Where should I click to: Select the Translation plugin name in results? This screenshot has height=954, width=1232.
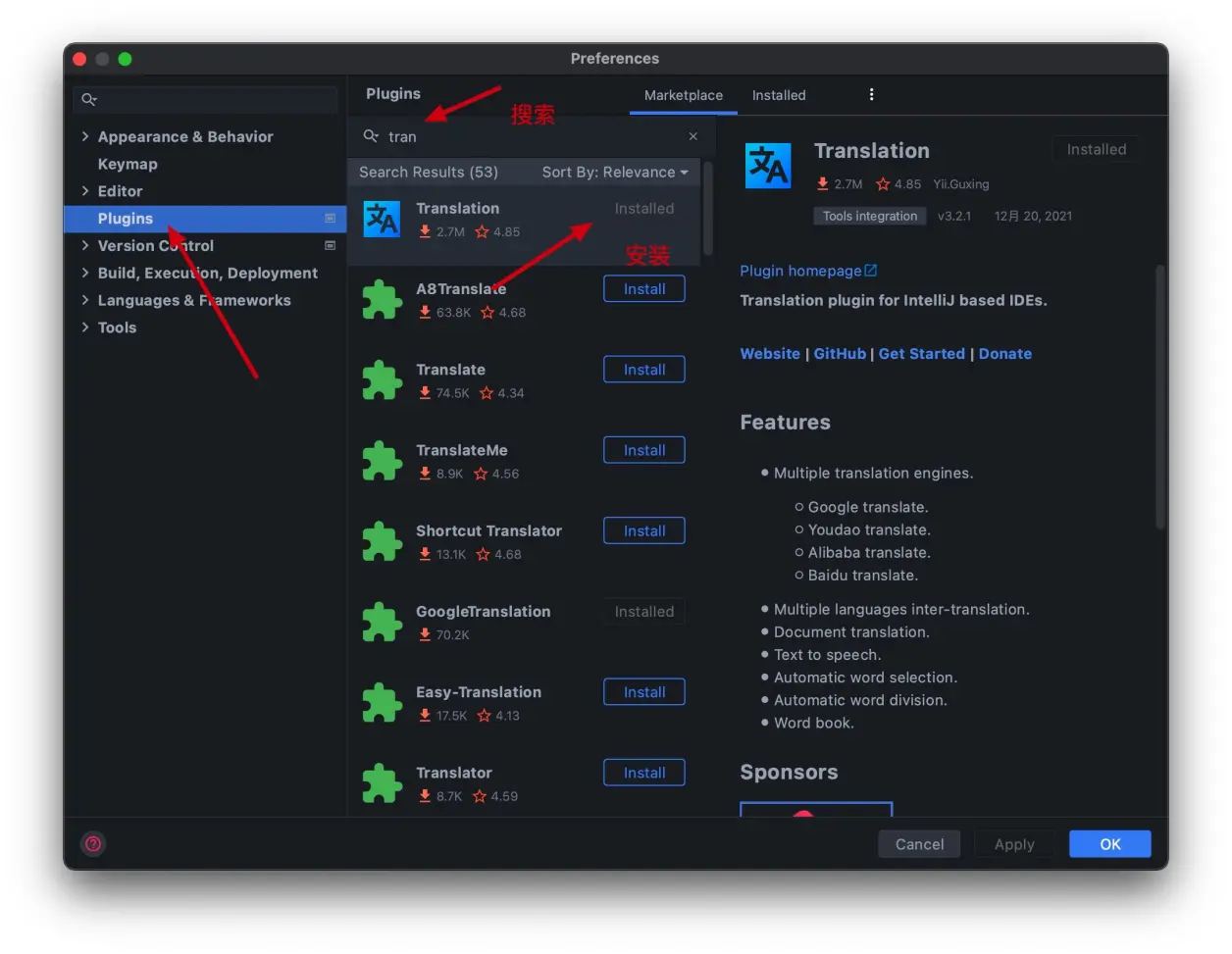coord(457,208)
